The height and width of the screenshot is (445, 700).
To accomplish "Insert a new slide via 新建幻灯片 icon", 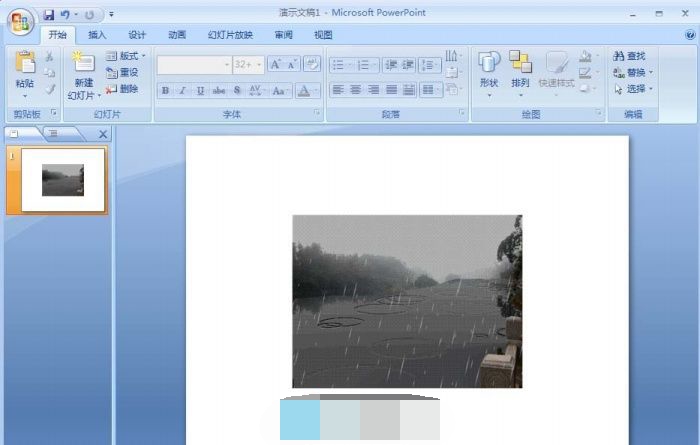I will click(x=82, y=64).
